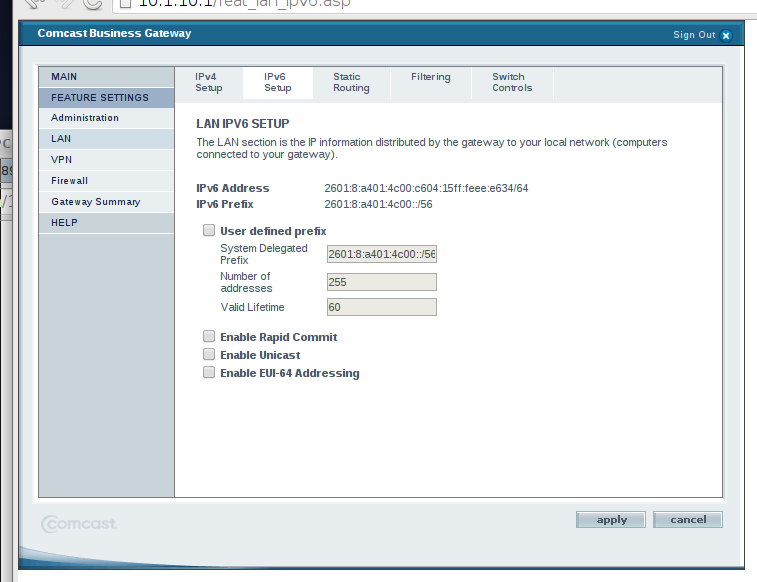
Task: Click the IPv6 Prefix label
Action: (225, 204)
